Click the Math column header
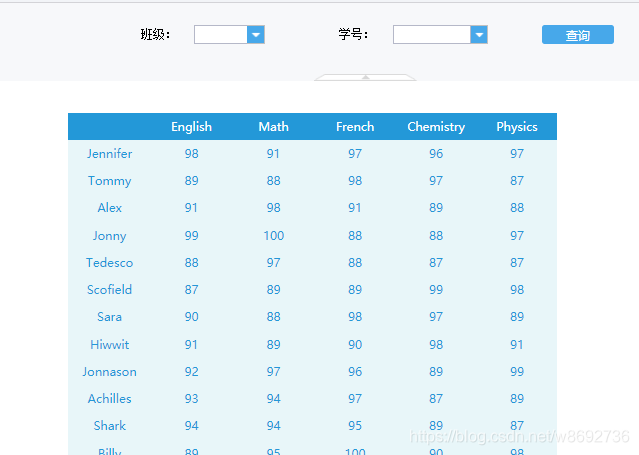 pyautogui.click(x=273, y=127)
